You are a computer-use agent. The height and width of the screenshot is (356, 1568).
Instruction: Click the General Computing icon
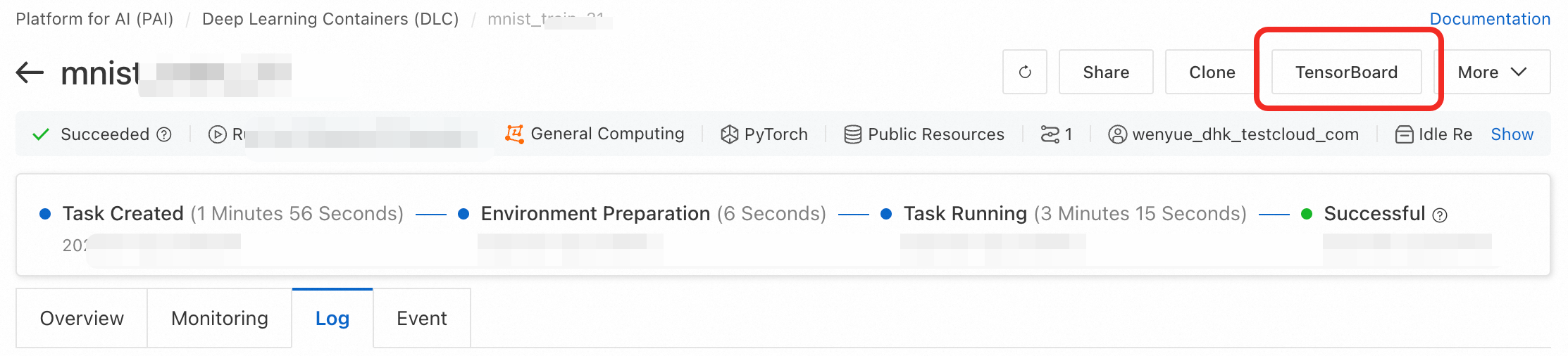pyautogui.click(x=515, y=134)
